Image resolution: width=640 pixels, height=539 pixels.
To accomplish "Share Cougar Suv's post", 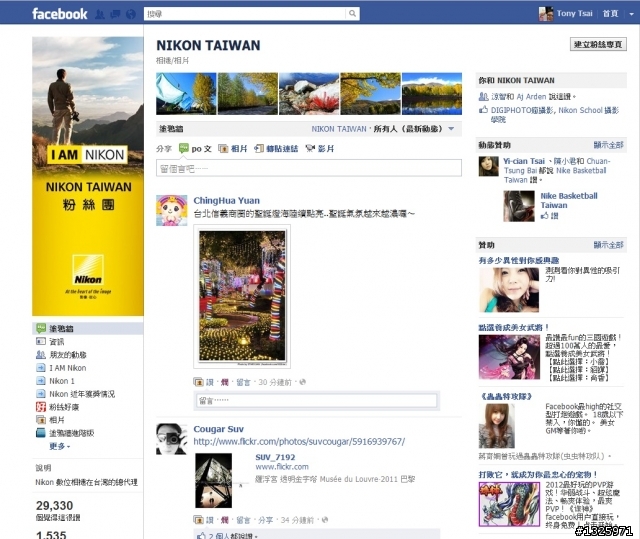I will point(265,520).
